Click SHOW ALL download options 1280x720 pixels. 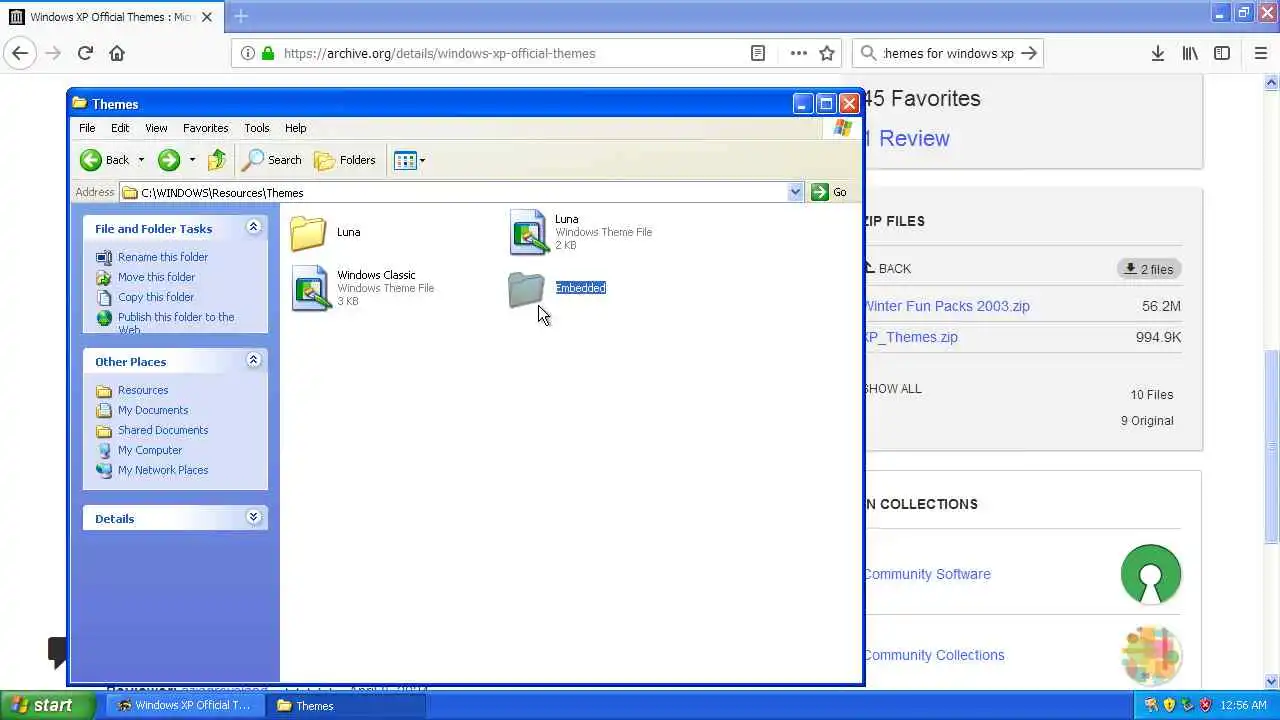click(892, 389)
